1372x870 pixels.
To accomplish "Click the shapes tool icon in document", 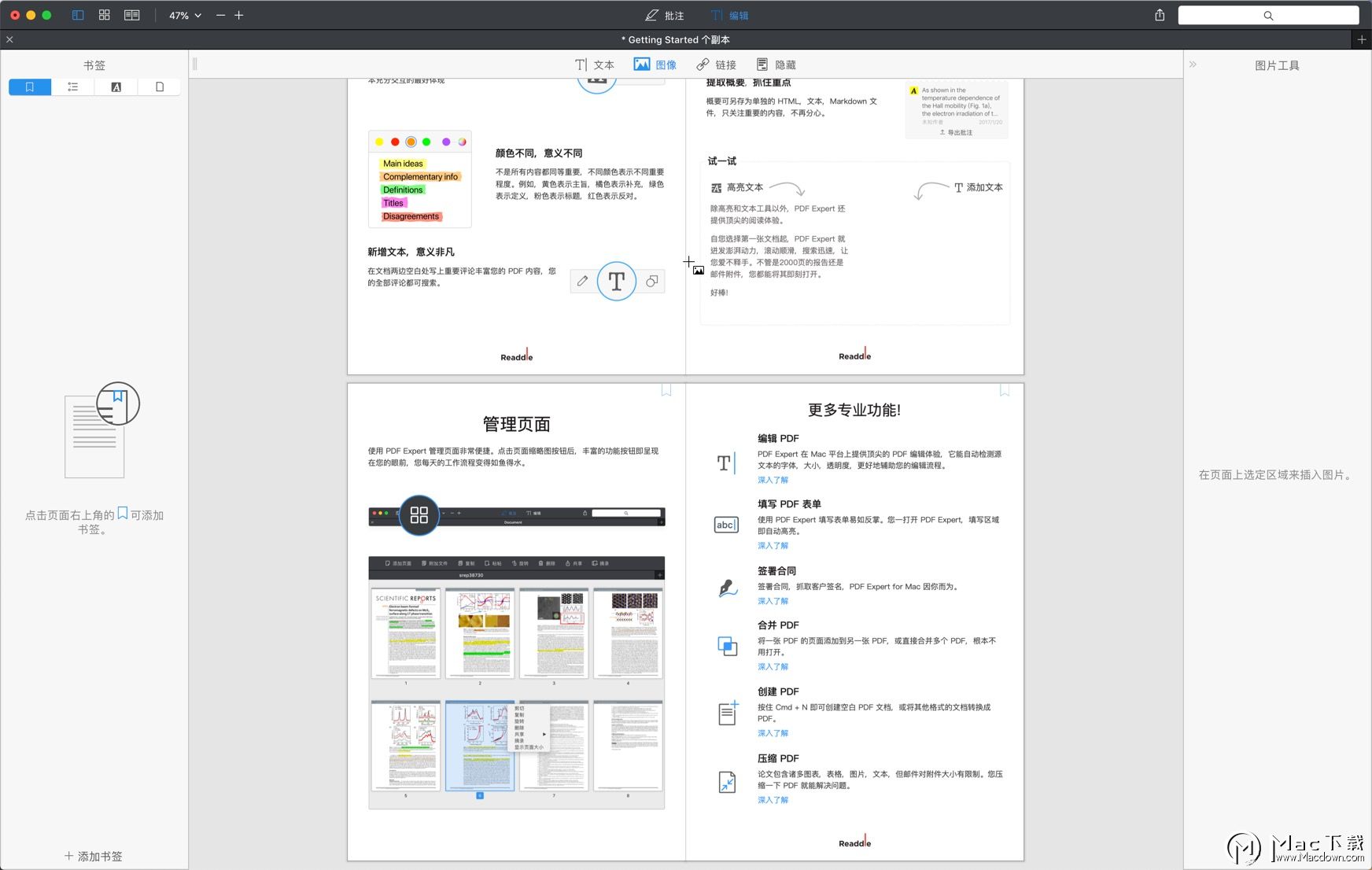I will (651, 281).
